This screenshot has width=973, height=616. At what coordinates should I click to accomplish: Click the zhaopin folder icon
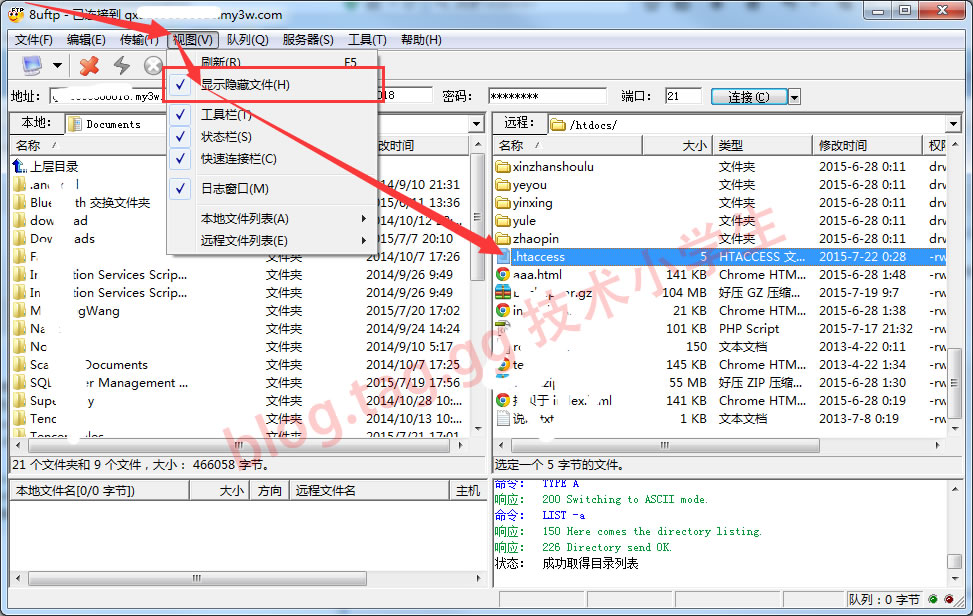pyautogui.click(x=503, y=239)
